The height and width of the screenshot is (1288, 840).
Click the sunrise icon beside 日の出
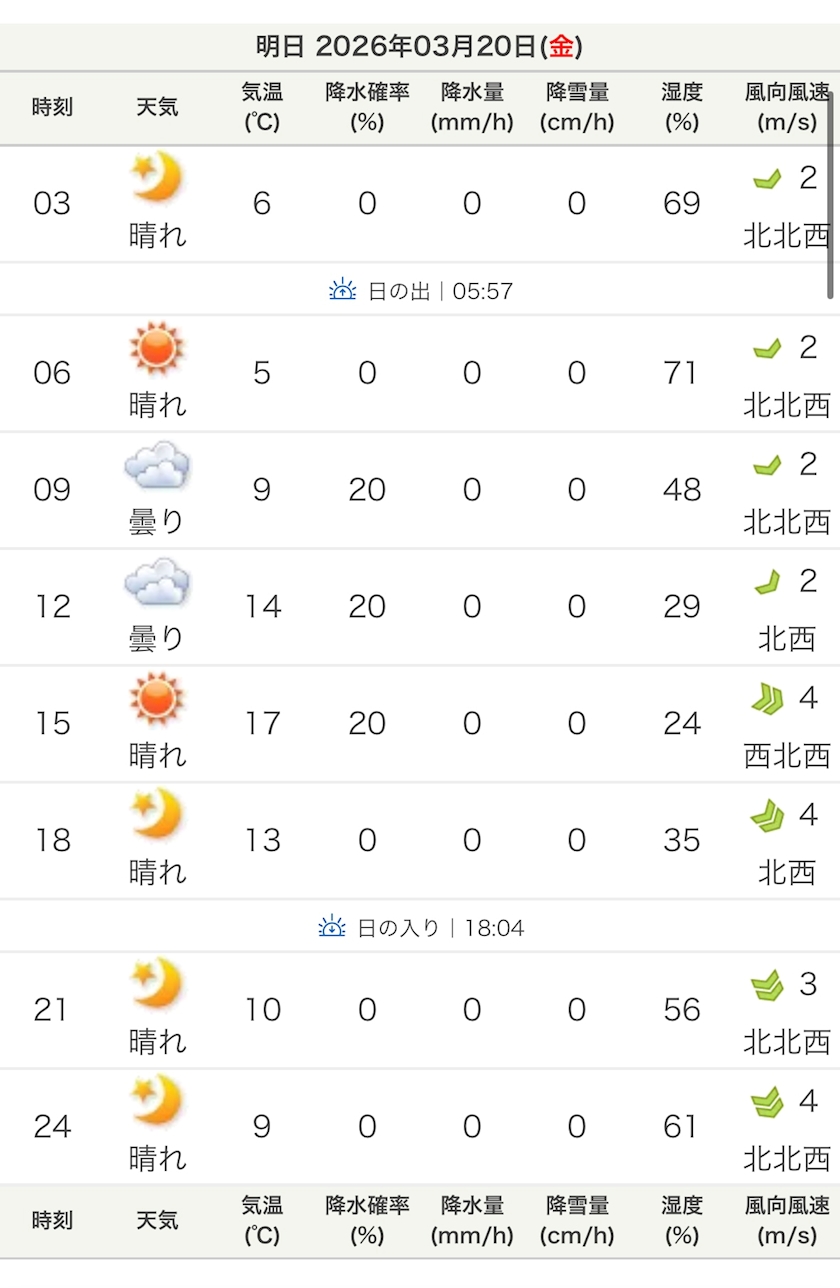click(x=342, y=291)
